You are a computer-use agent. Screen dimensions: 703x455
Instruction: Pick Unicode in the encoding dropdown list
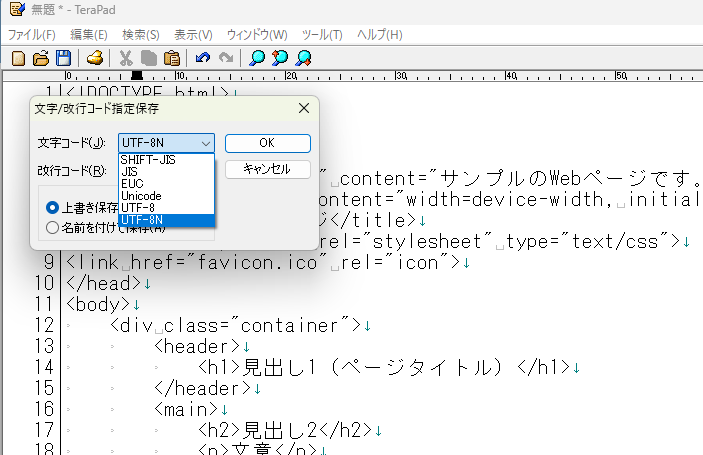tap(141, 195)
